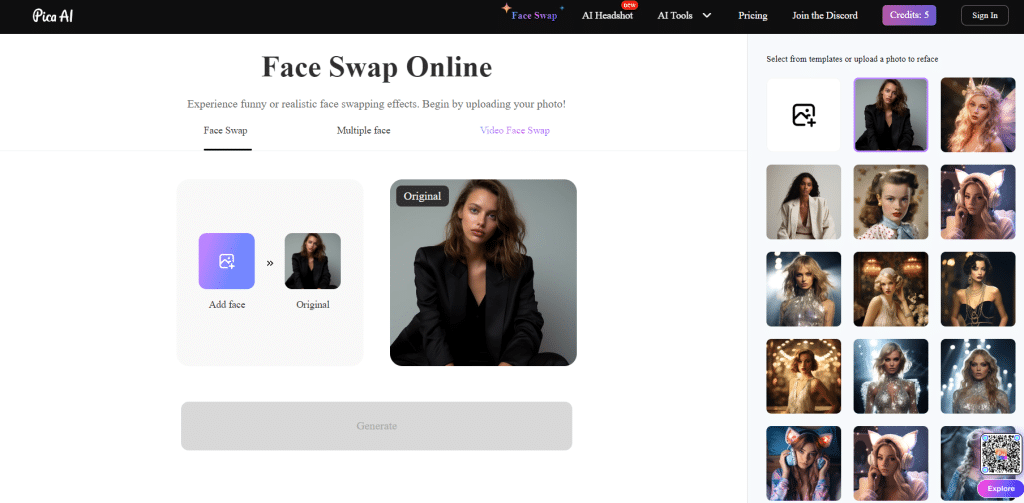Click the large Original preview image
The image size is (1024, 503).
coord(483,272)
